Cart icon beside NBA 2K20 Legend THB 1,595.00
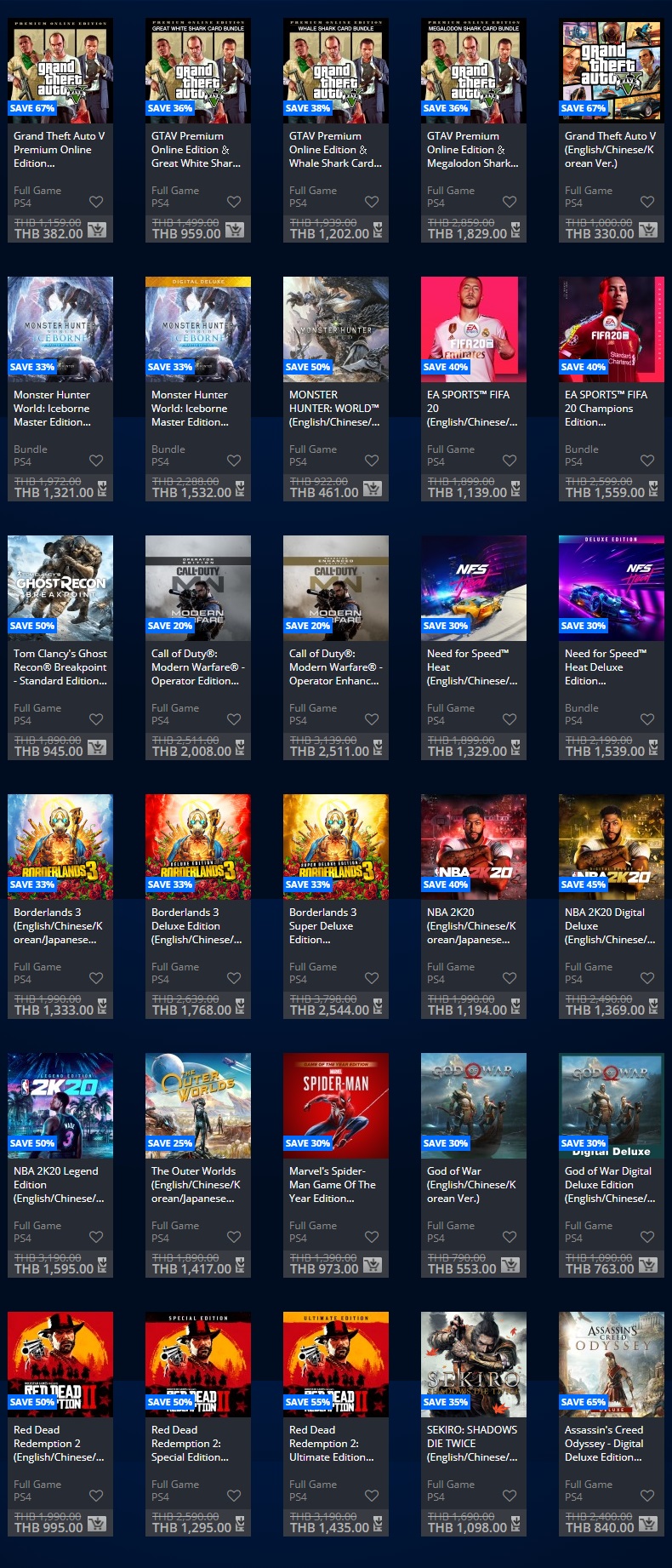 (x=102, y=1265)
